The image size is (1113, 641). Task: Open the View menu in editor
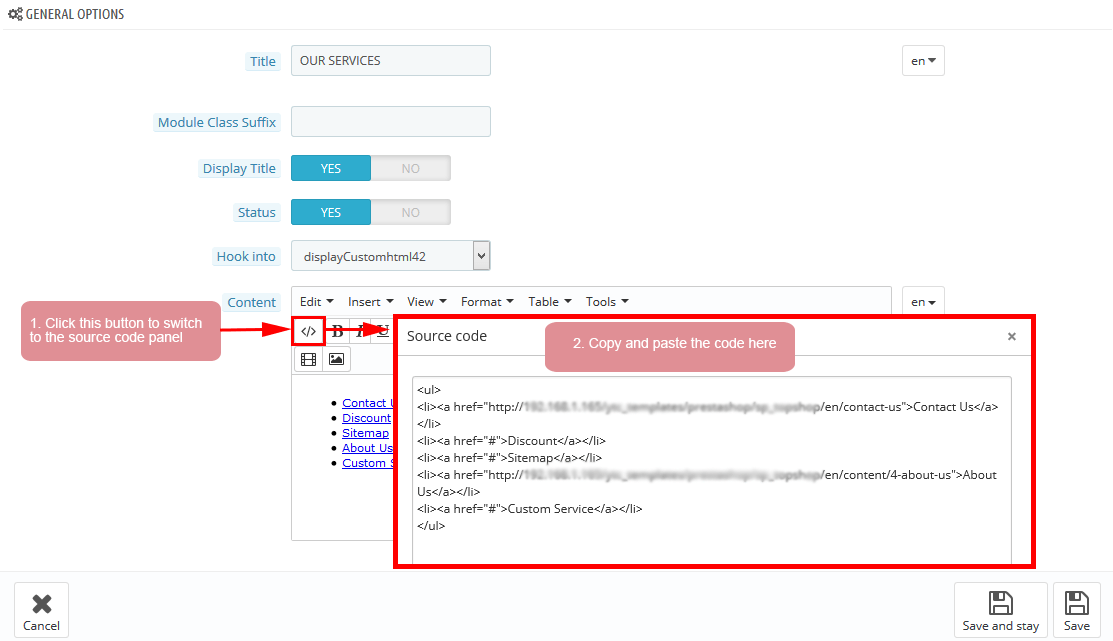pos(426,302)
